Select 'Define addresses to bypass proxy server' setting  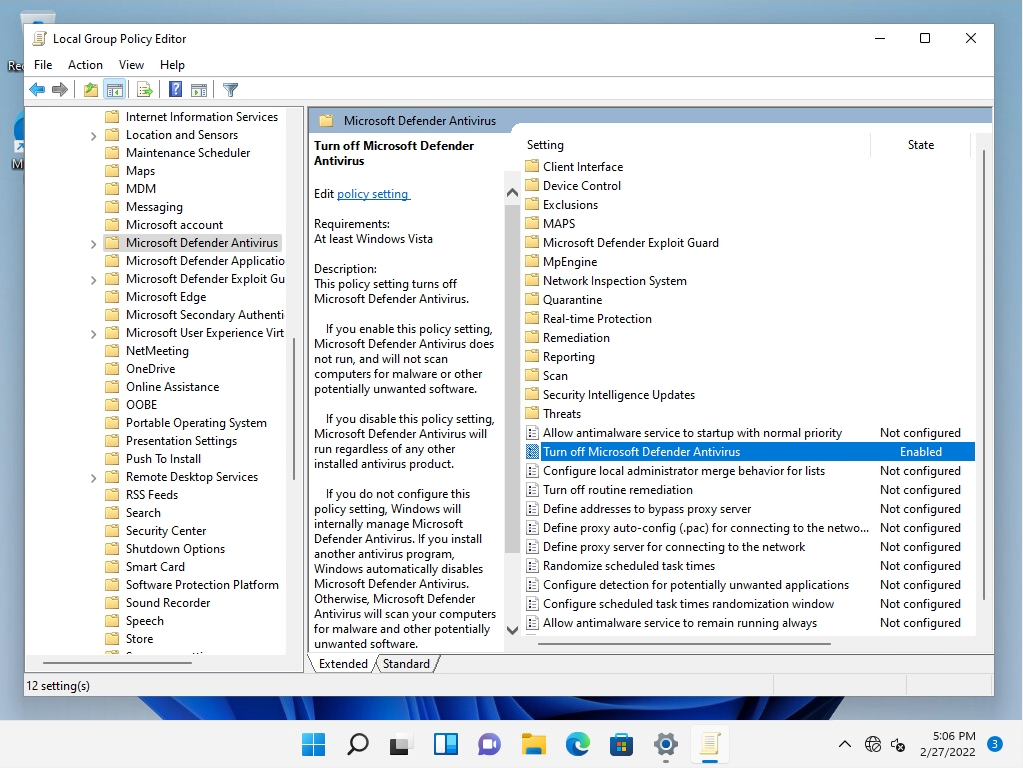coord(749,508)
